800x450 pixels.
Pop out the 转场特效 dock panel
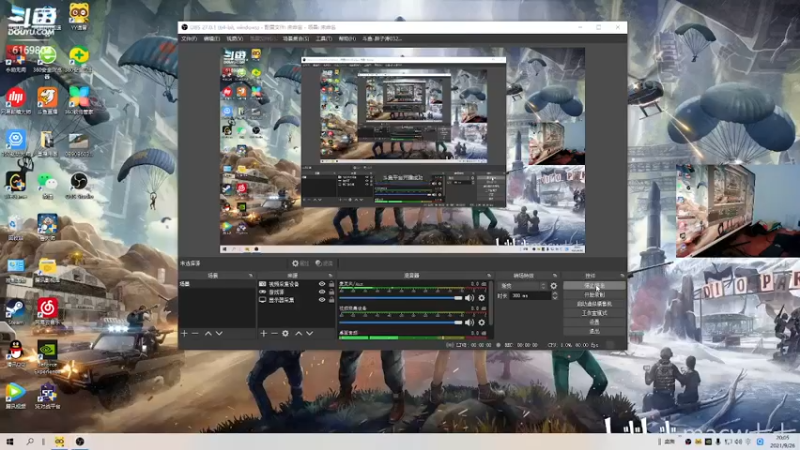pos(555,276)
